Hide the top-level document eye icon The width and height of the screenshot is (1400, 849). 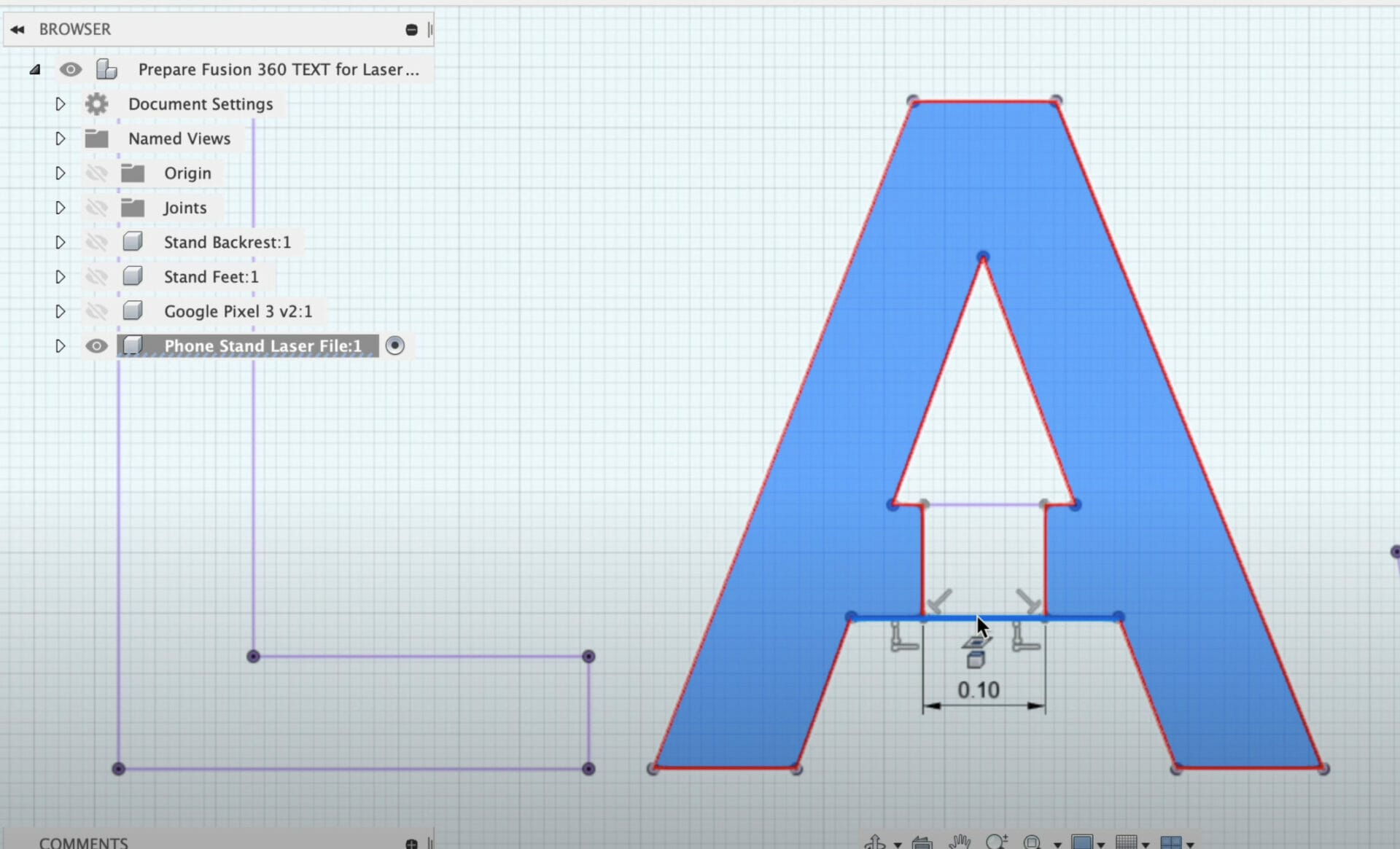[70, 69]
